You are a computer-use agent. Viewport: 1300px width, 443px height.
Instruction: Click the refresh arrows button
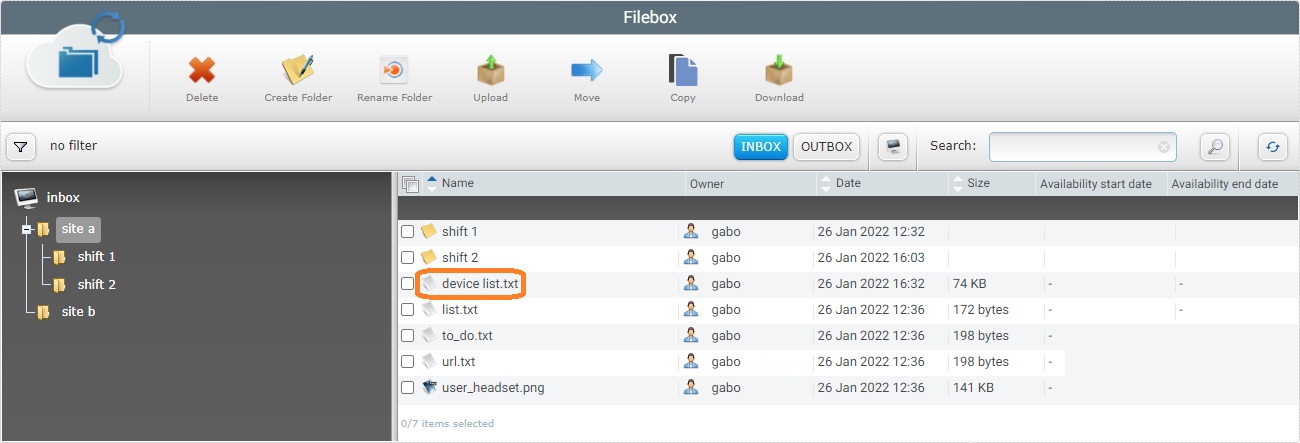1273,146
